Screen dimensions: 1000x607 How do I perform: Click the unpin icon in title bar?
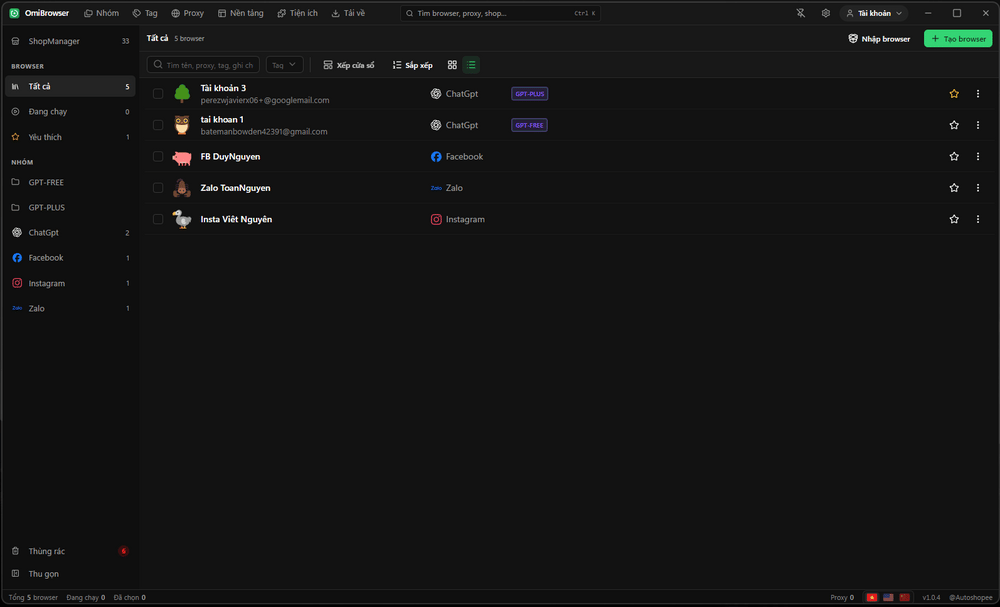(801, 13)
